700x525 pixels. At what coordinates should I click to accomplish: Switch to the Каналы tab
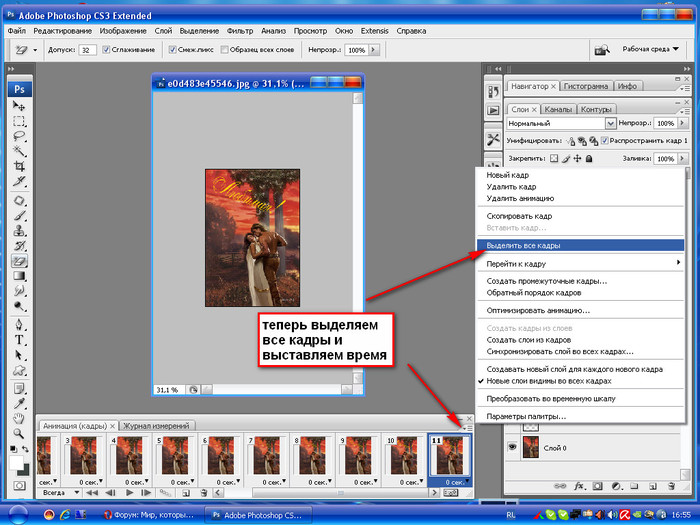558,109
